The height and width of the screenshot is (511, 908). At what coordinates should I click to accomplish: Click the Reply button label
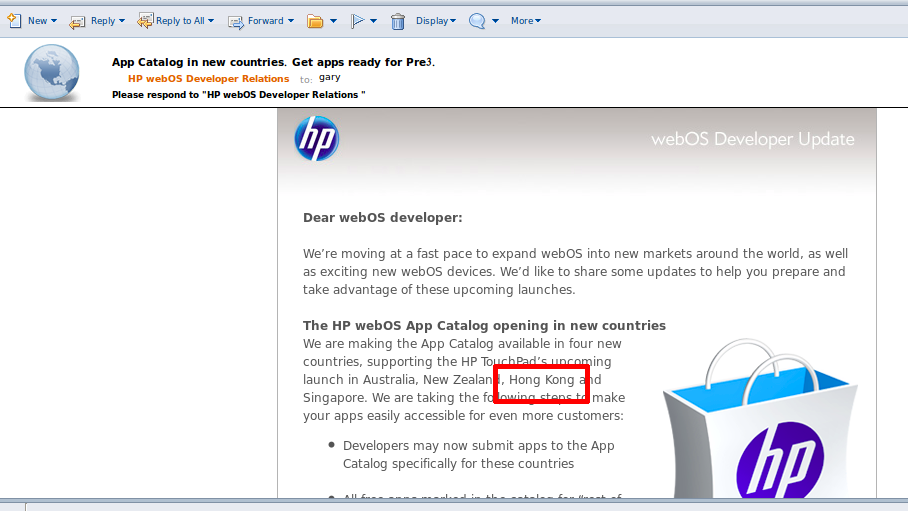pyautogui.click(x=103, y=21)
